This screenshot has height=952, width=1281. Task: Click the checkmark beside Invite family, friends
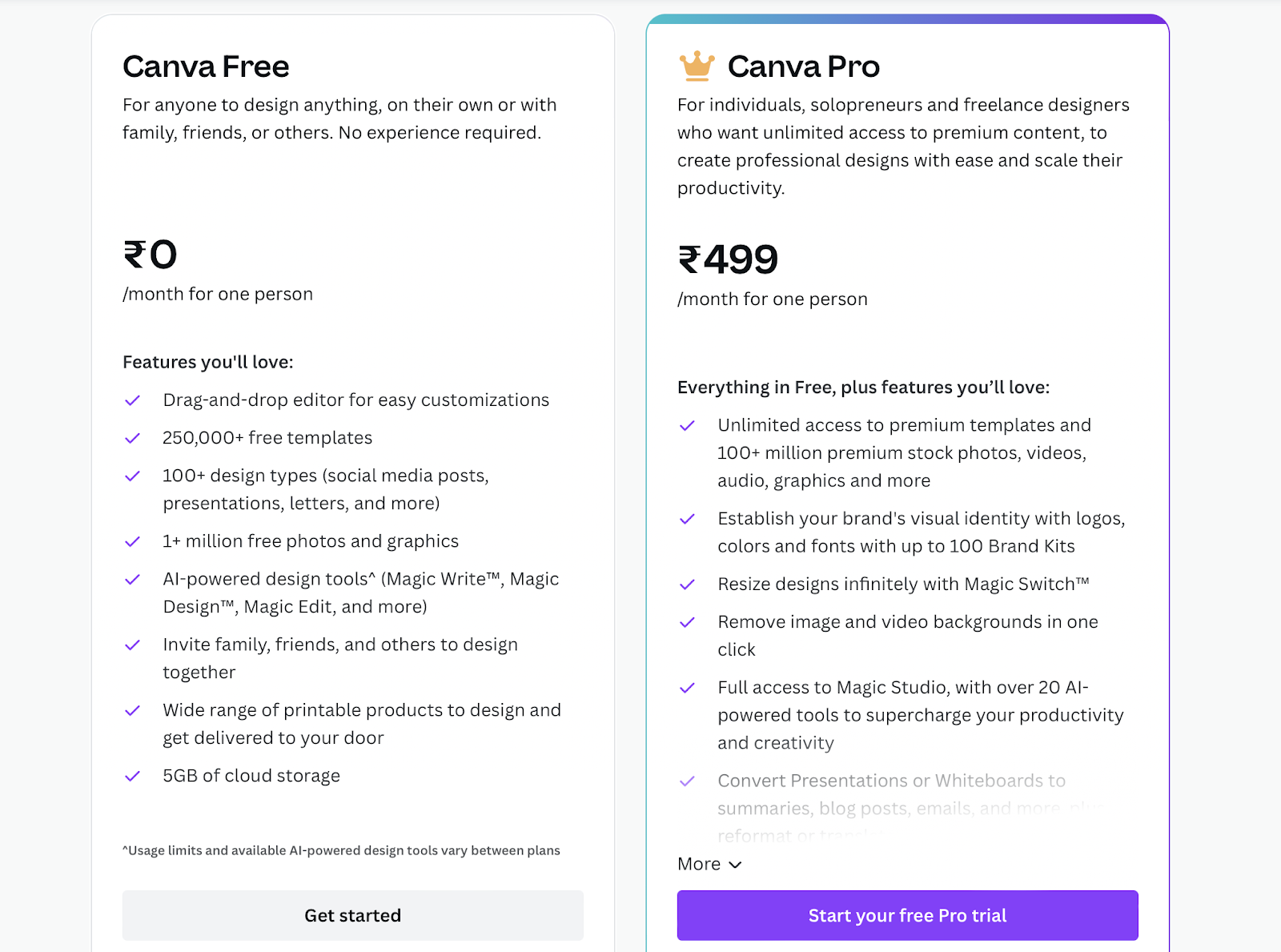133,645
